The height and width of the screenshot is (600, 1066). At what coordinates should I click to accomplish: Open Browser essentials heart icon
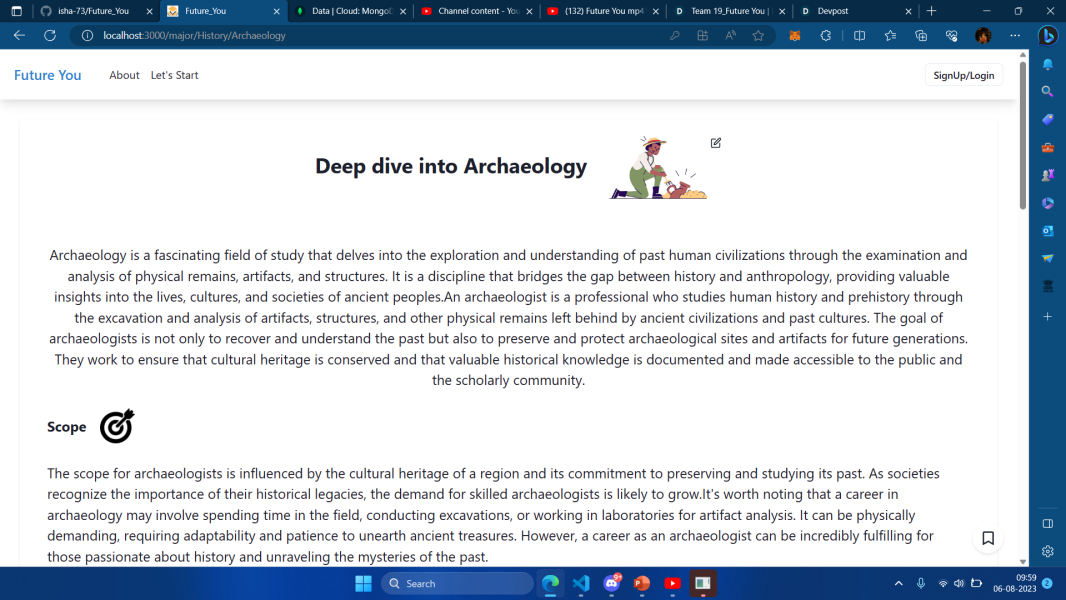tap(951, 35)
